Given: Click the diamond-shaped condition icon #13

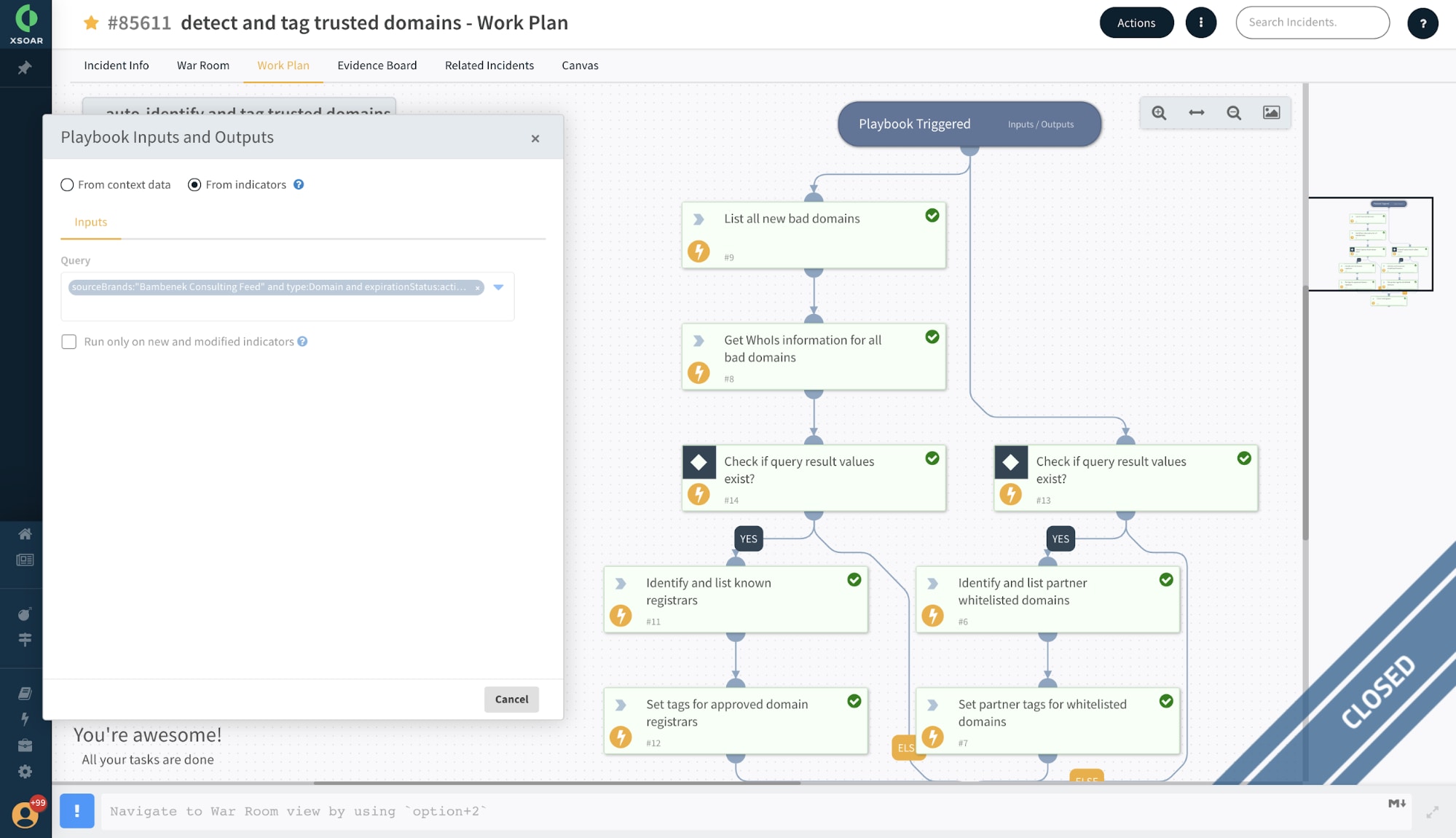Looking at the screenshot, I should [1012, 463].
